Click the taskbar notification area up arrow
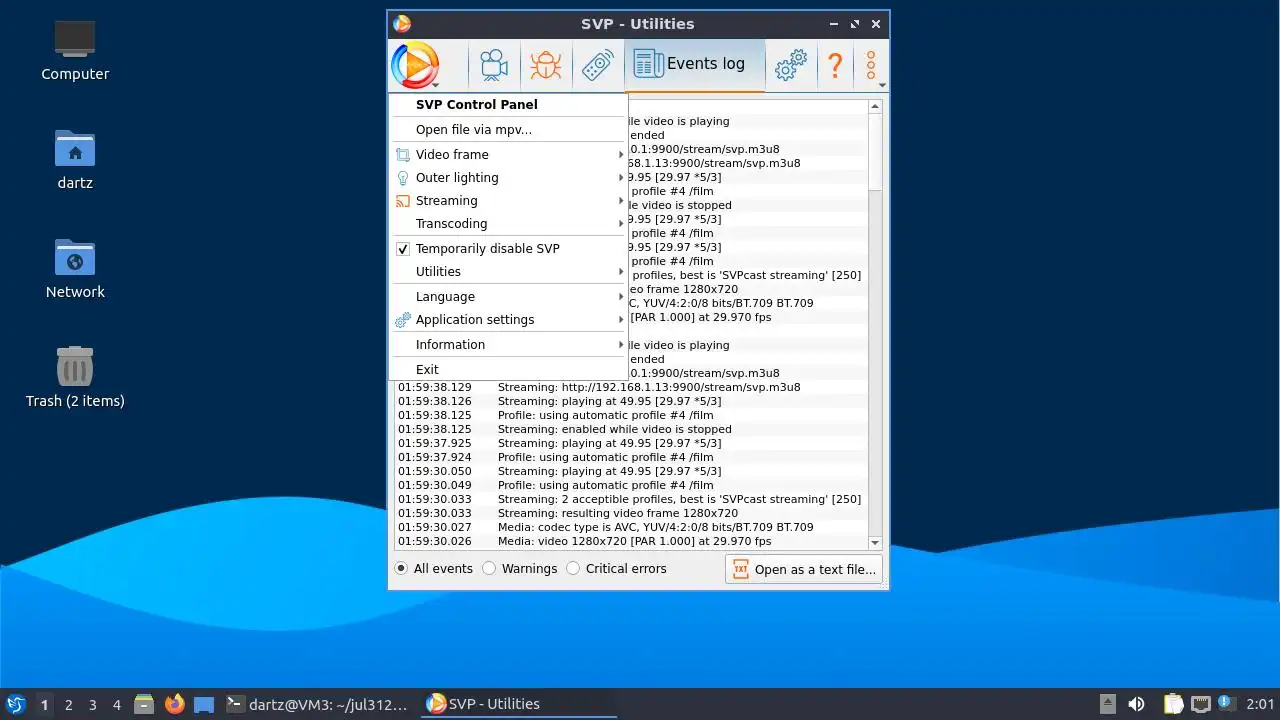The height and width of the screenshot is (720, 1280). 1107,704
